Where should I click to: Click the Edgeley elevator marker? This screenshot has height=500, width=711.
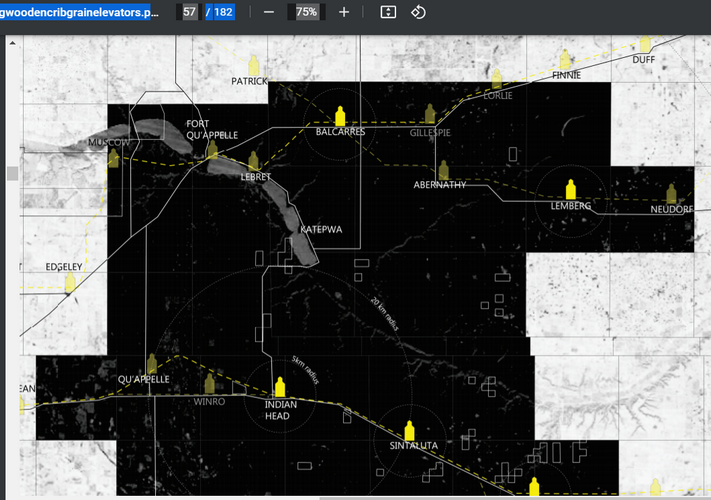point(70,283)
